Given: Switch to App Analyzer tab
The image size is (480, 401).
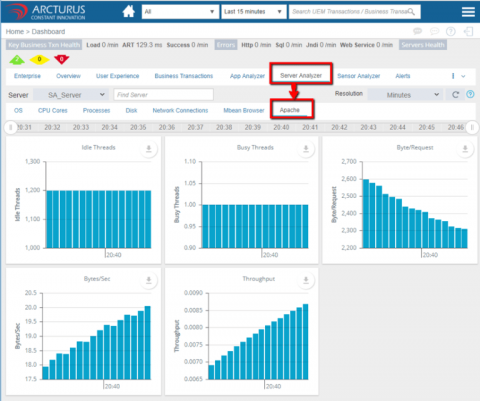Looking at the screenshot, I should (247, 76).
